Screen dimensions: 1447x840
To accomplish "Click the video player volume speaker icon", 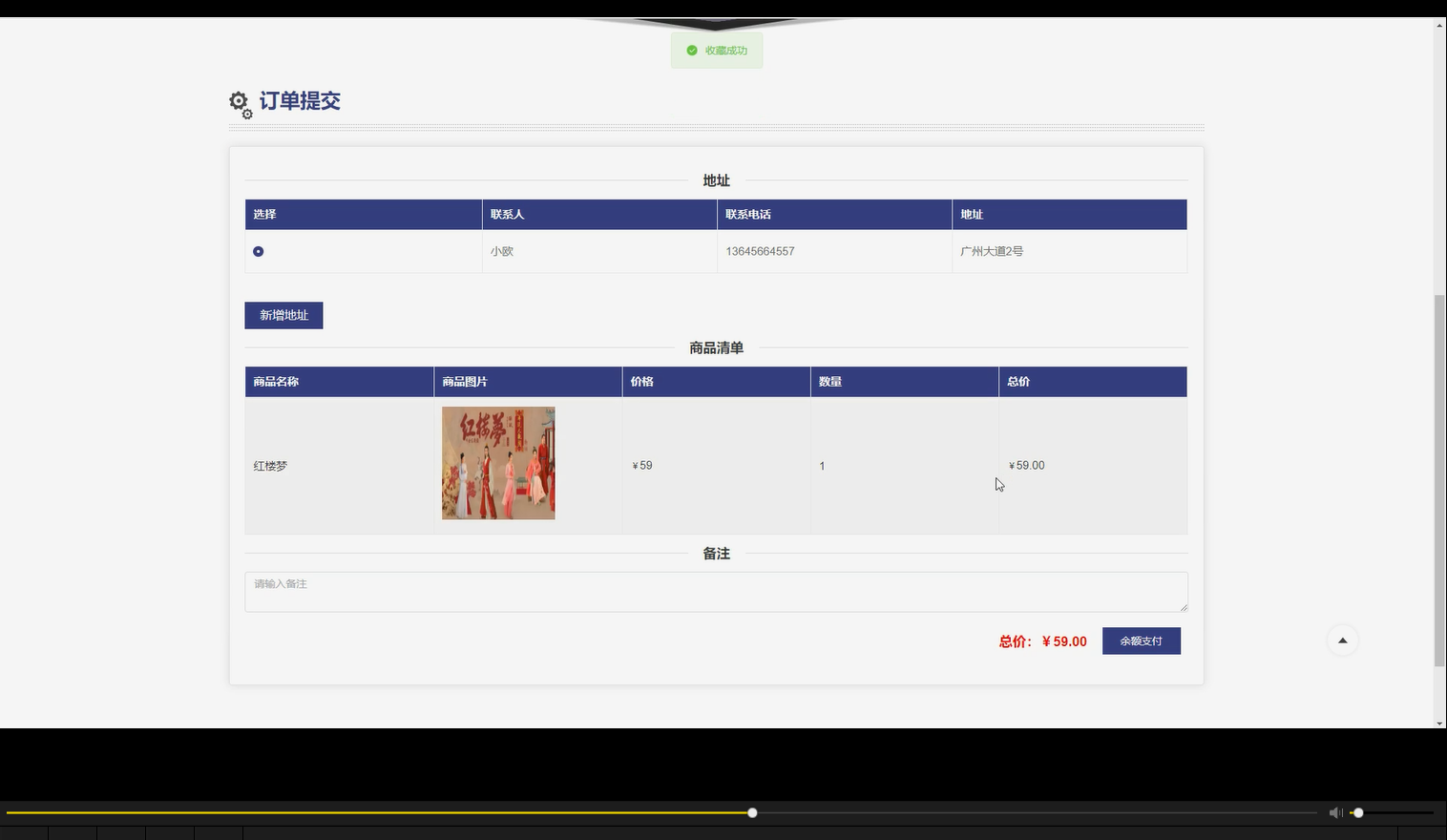I will pos(1335,812).
